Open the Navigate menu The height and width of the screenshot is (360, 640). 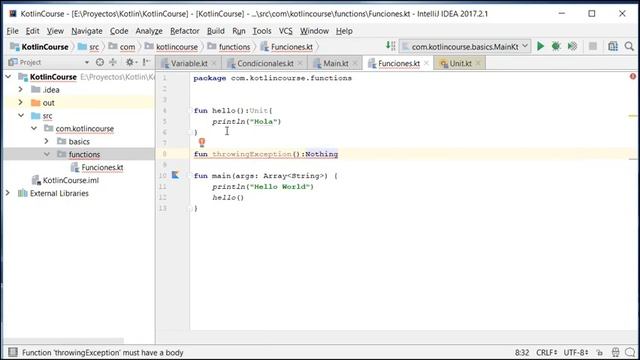point(87,31)
